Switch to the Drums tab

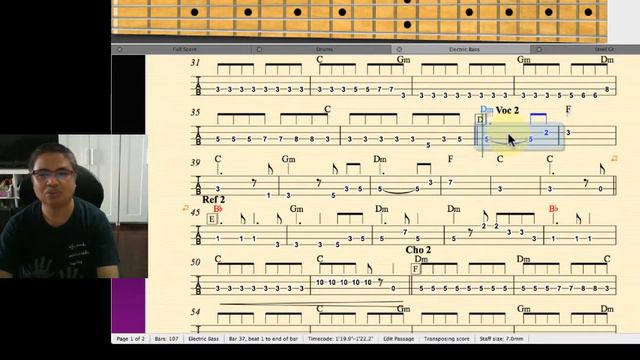pyautogui.click(x=324, y=49)
